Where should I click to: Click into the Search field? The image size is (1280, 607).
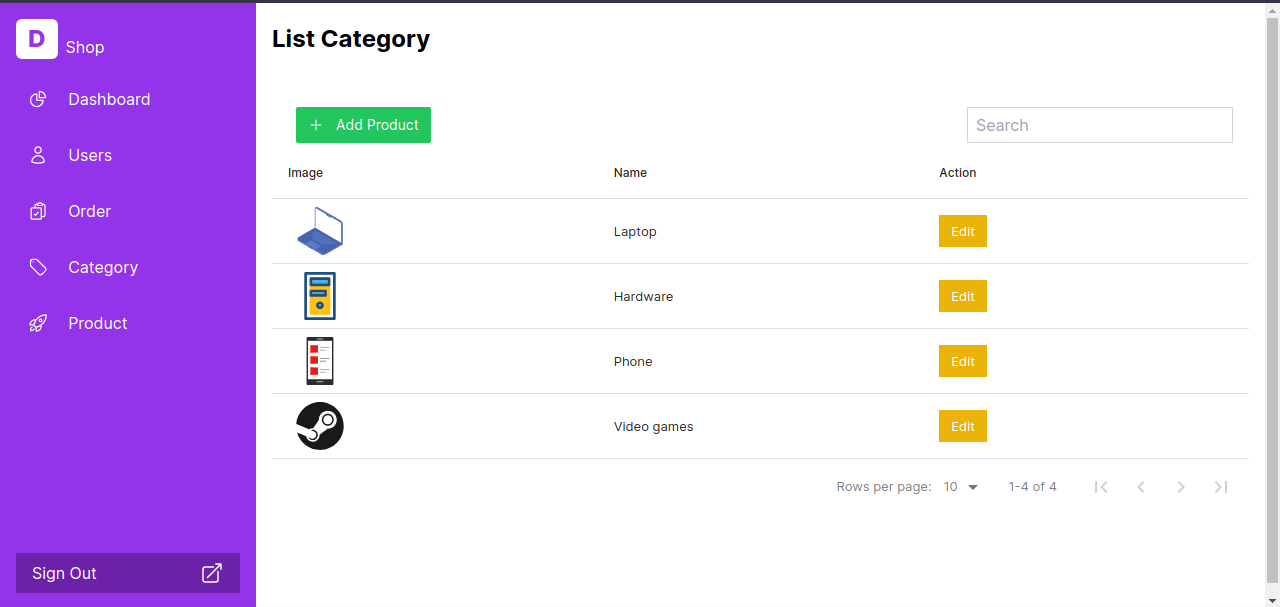1099,125
